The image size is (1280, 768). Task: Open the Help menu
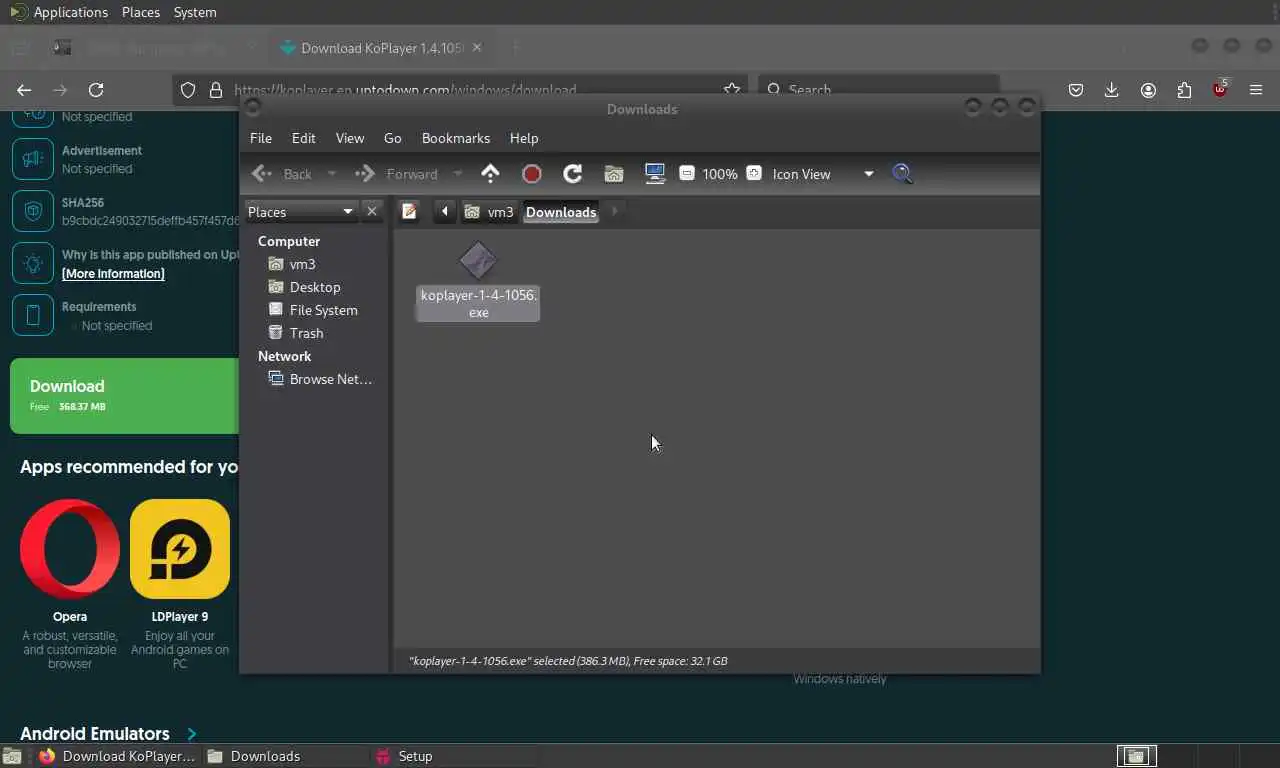524,138
